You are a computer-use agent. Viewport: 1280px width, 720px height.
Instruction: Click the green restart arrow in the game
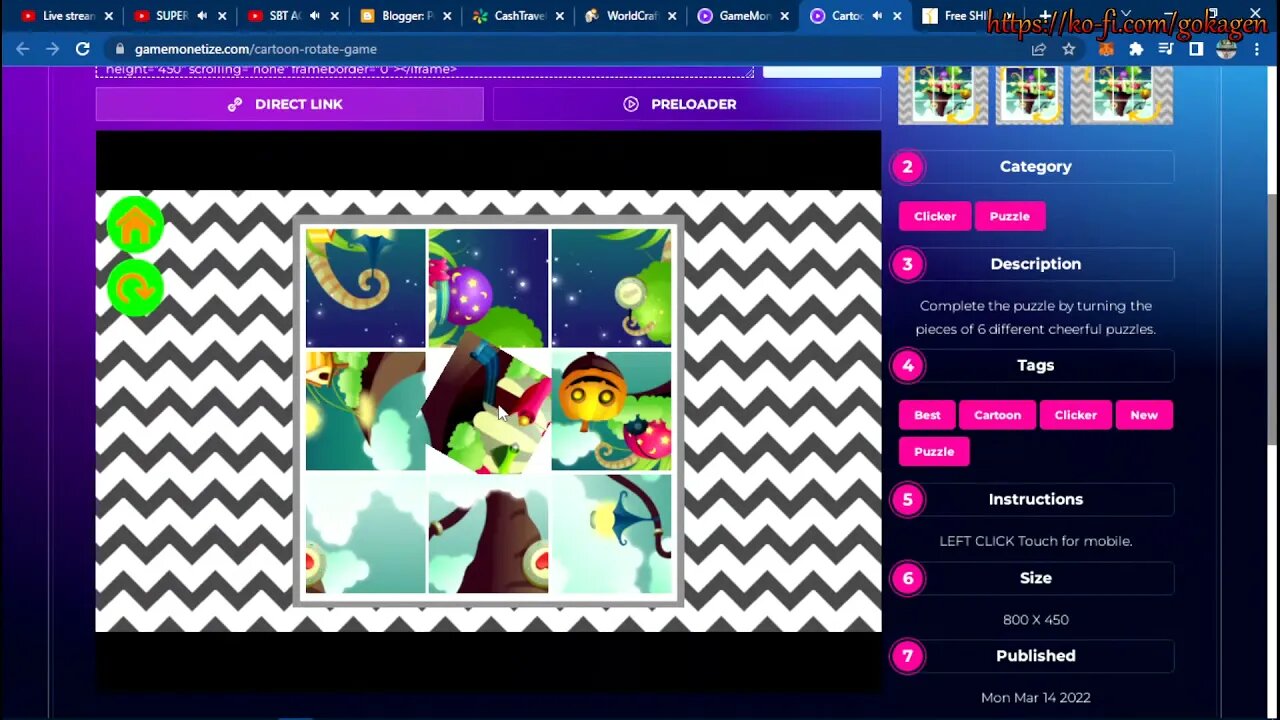[135, 288]
